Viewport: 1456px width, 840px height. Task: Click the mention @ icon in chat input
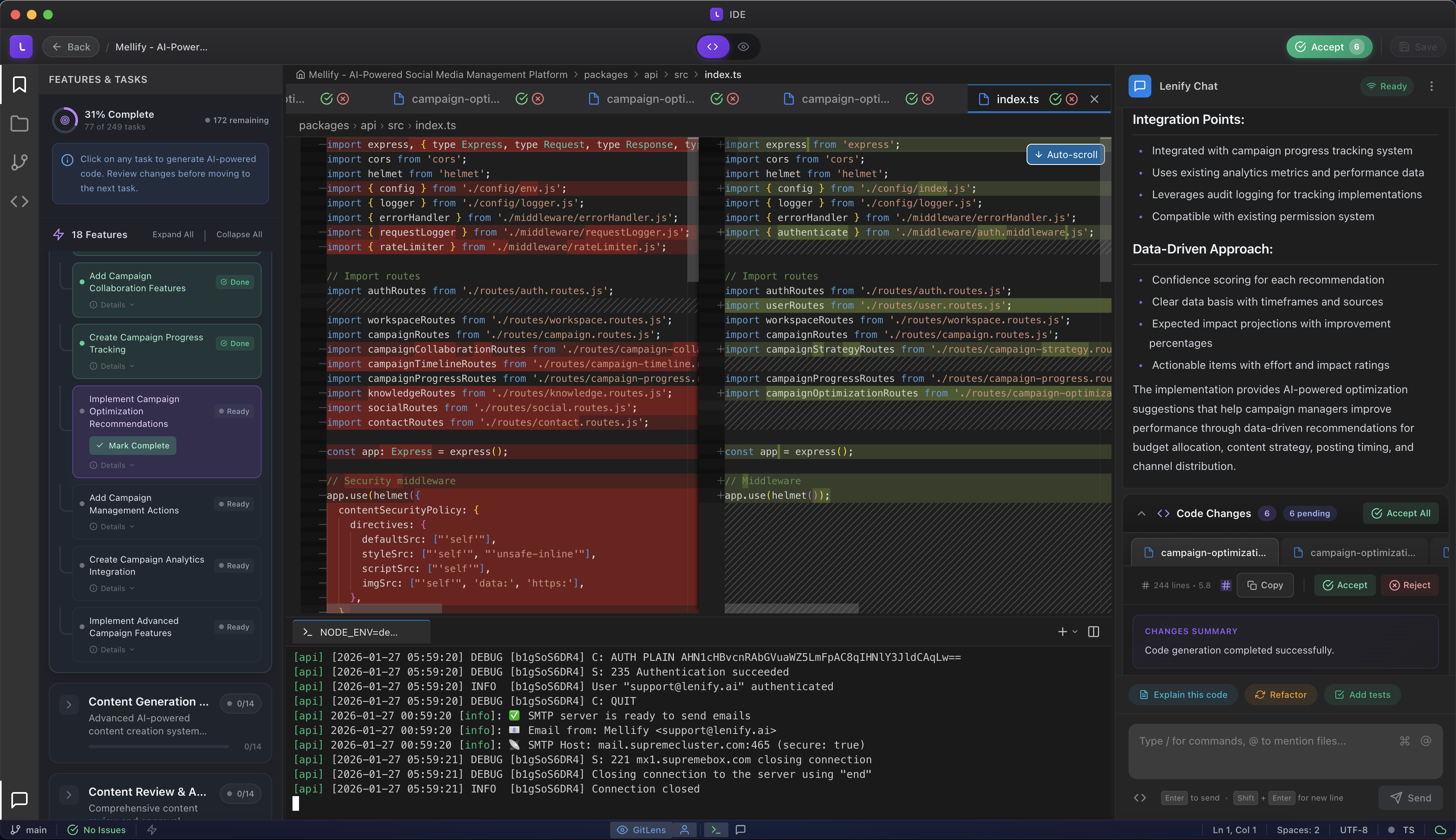pos(1426,741)
